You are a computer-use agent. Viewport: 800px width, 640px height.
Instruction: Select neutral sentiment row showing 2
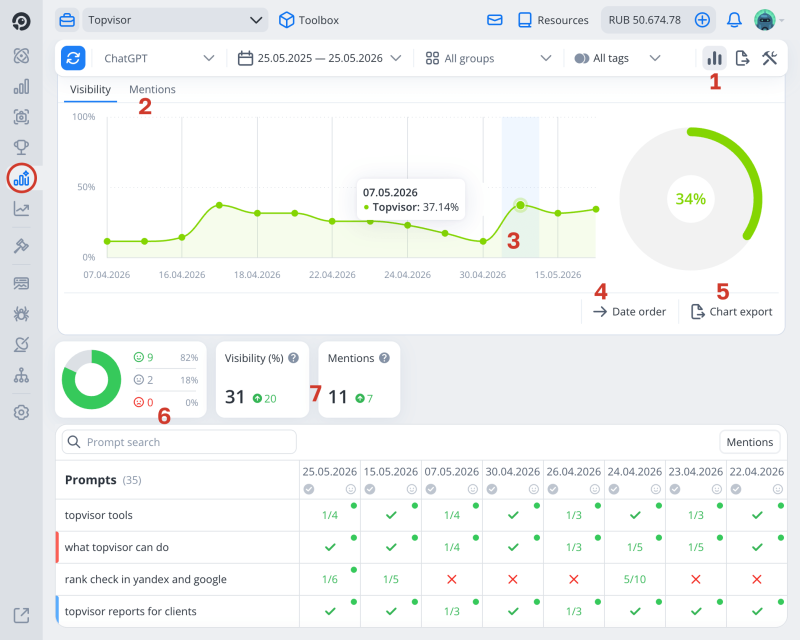(x=166, y=380)
